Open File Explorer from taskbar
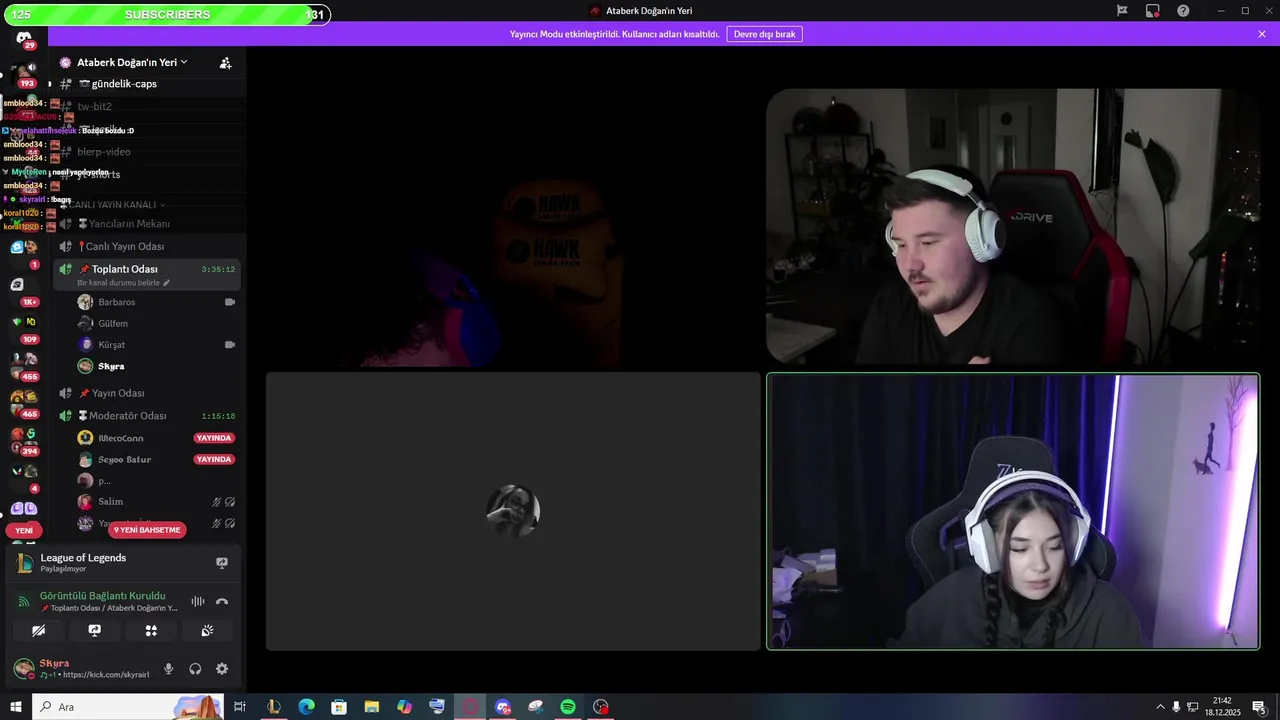This screenshot has height=720, width=1280. 371,707
